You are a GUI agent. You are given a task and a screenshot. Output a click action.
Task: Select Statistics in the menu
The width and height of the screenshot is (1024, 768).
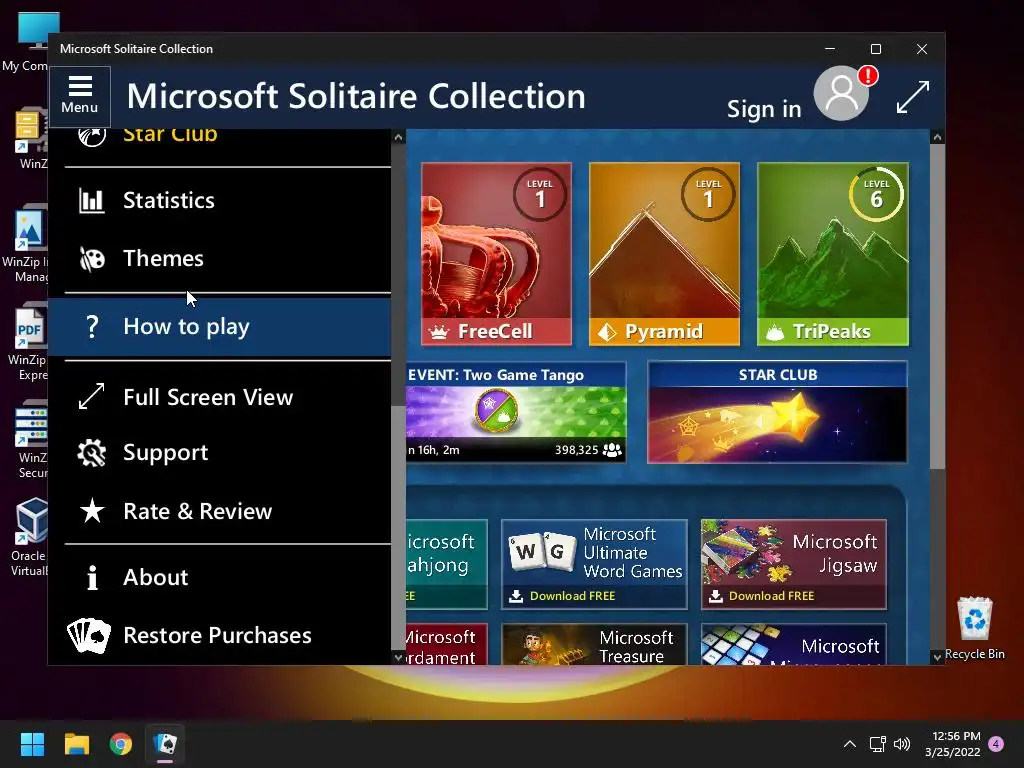pos(219,200)
